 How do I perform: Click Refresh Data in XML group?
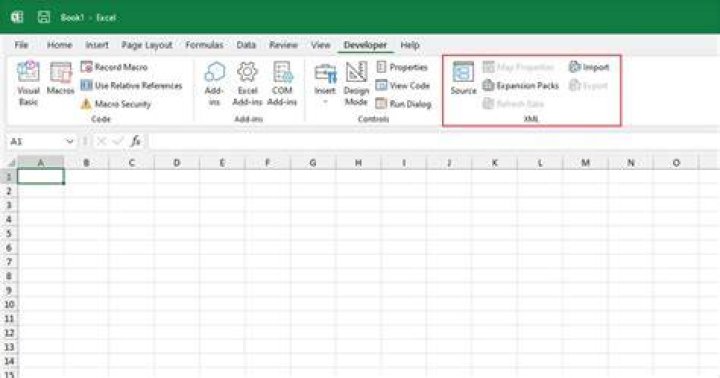tap(513, 104)
